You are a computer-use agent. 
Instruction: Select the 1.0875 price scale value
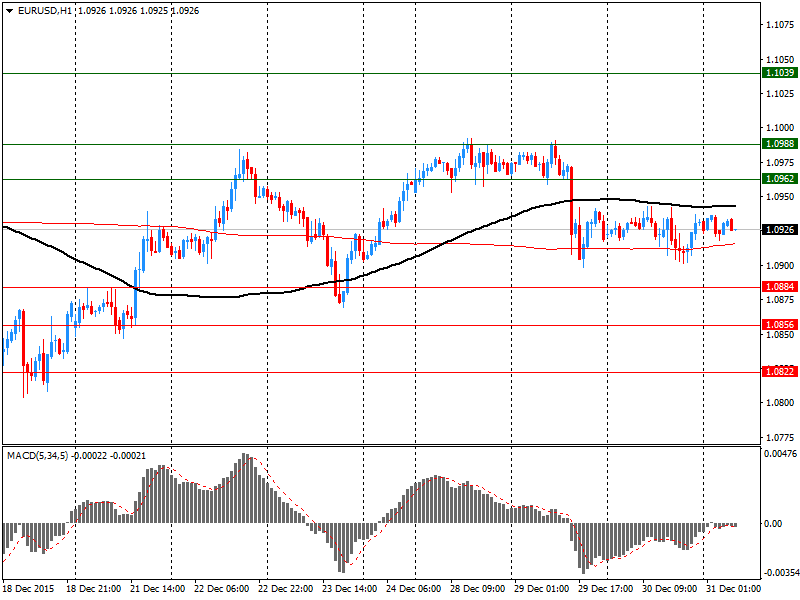tap(780, 300)
